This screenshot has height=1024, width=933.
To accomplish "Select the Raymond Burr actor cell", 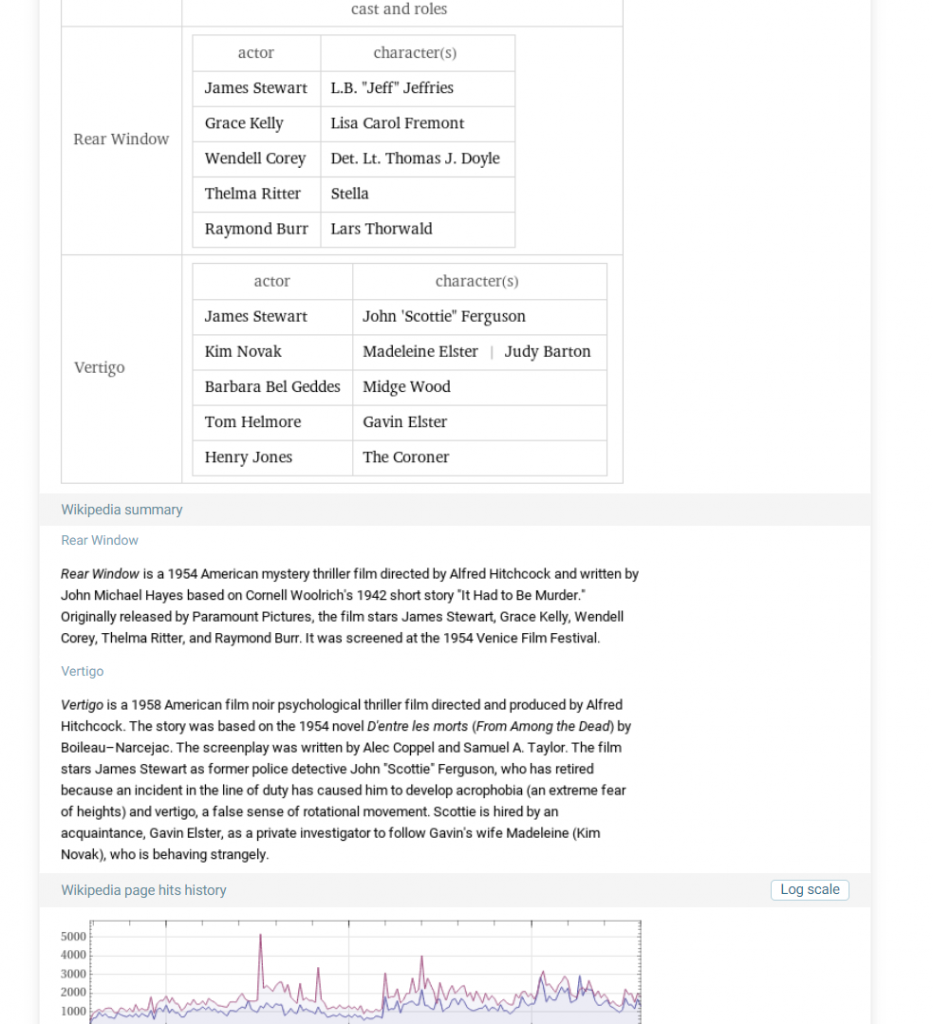I will click(x=256, y=228).
